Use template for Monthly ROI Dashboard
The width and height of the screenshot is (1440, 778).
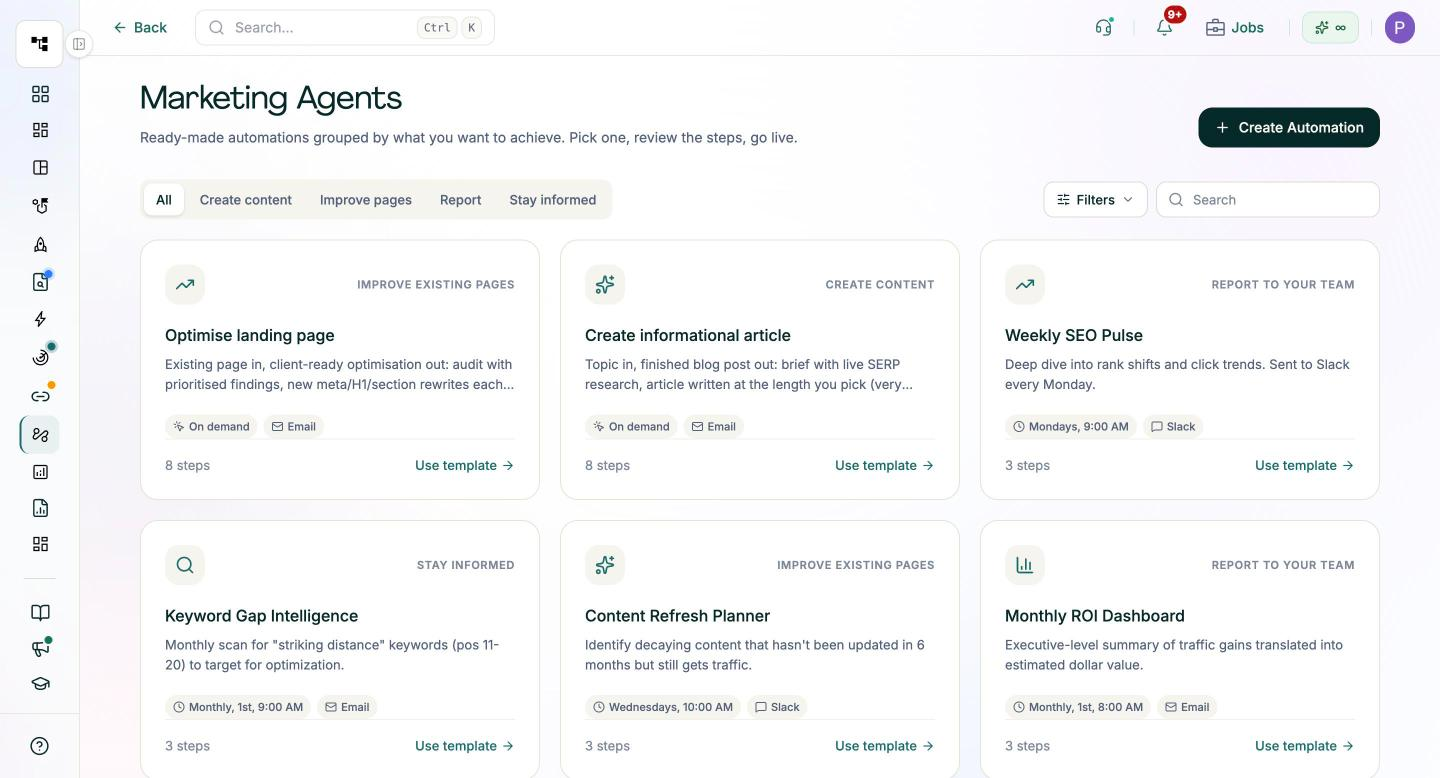tap(1305, 746)
